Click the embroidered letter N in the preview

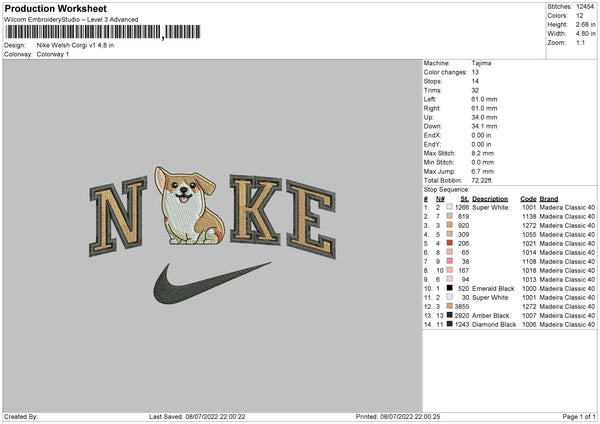118,216
